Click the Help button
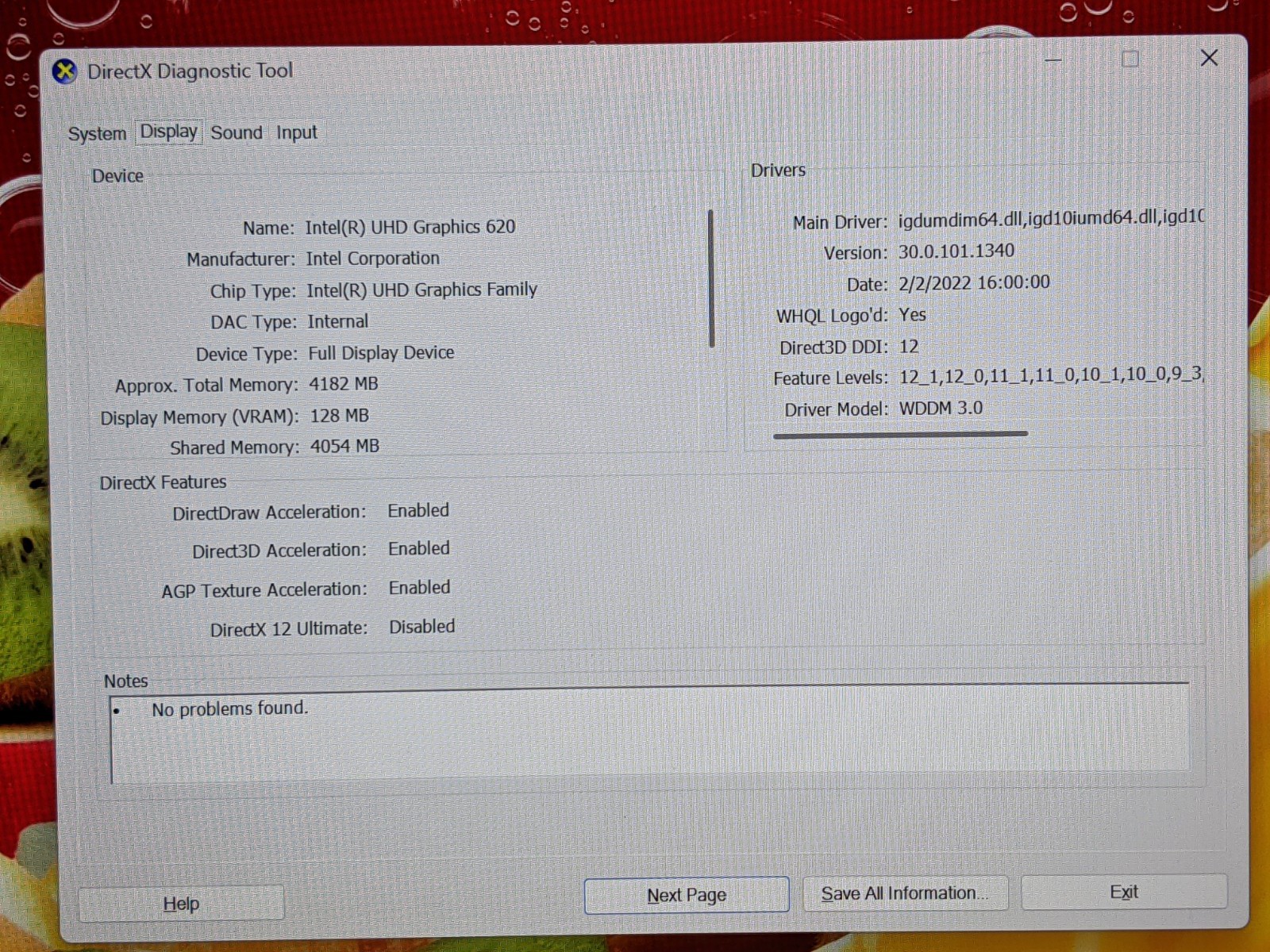Viewport: 1270px width, 952px height. point(181,904)
